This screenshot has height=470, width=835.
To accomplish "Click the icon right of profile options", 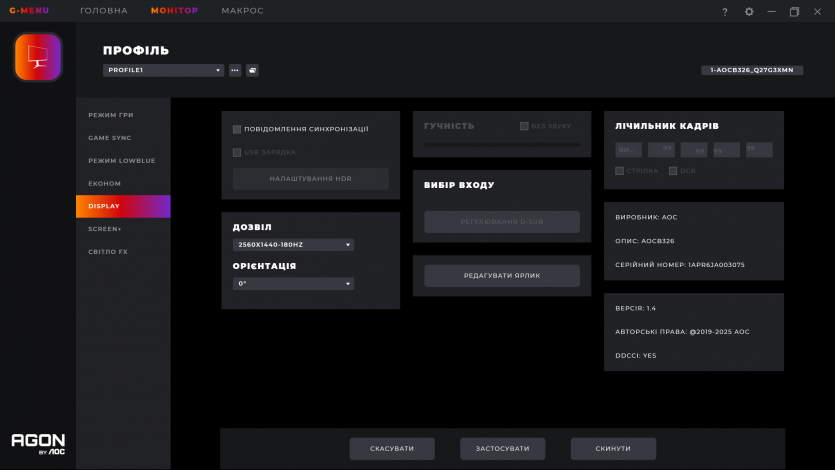I will click(x=252, y=70).
